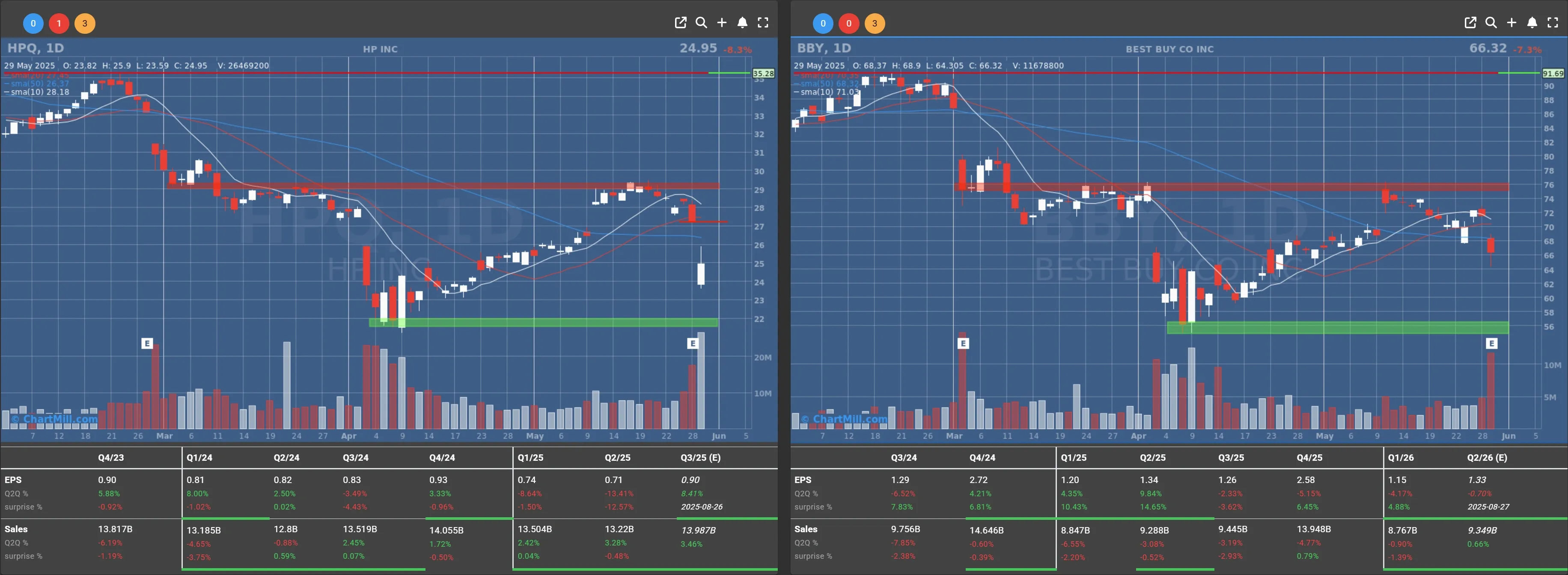Viewport: 1568px width, 575px height.
Task: Click HPQ percent change -8.3%
Action: click(737, 50)
